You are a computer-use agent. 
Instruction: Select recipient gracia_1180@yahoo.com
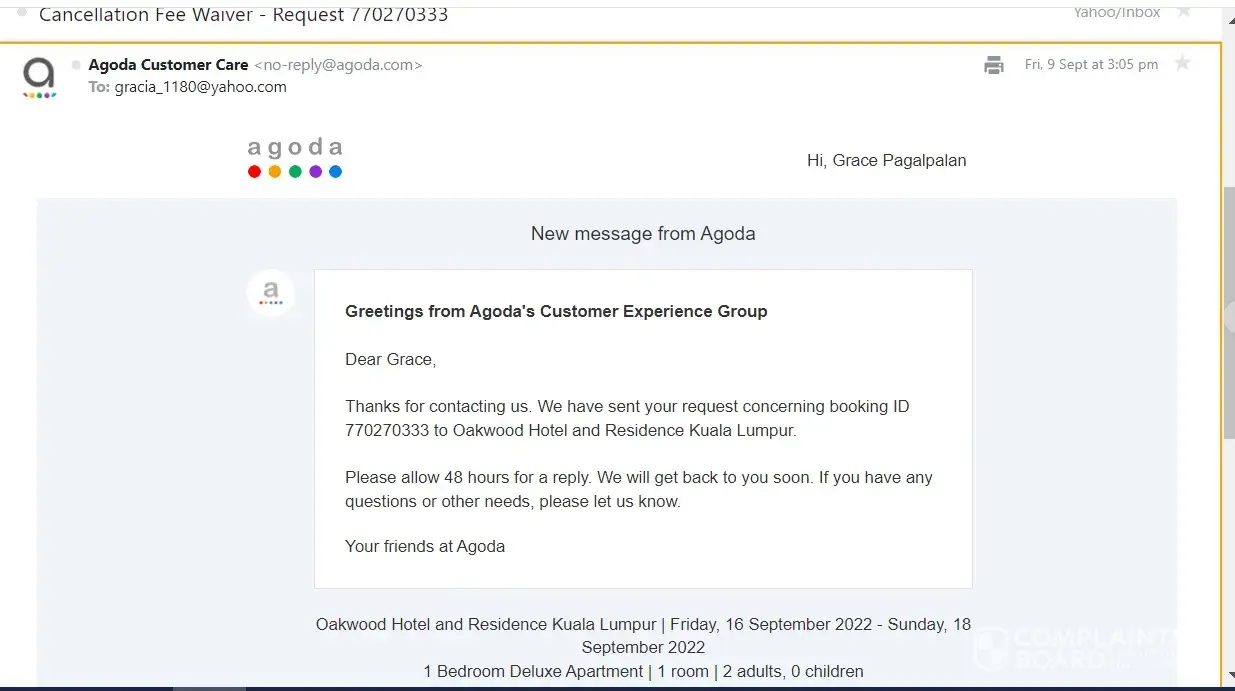[x=200, y=87]
